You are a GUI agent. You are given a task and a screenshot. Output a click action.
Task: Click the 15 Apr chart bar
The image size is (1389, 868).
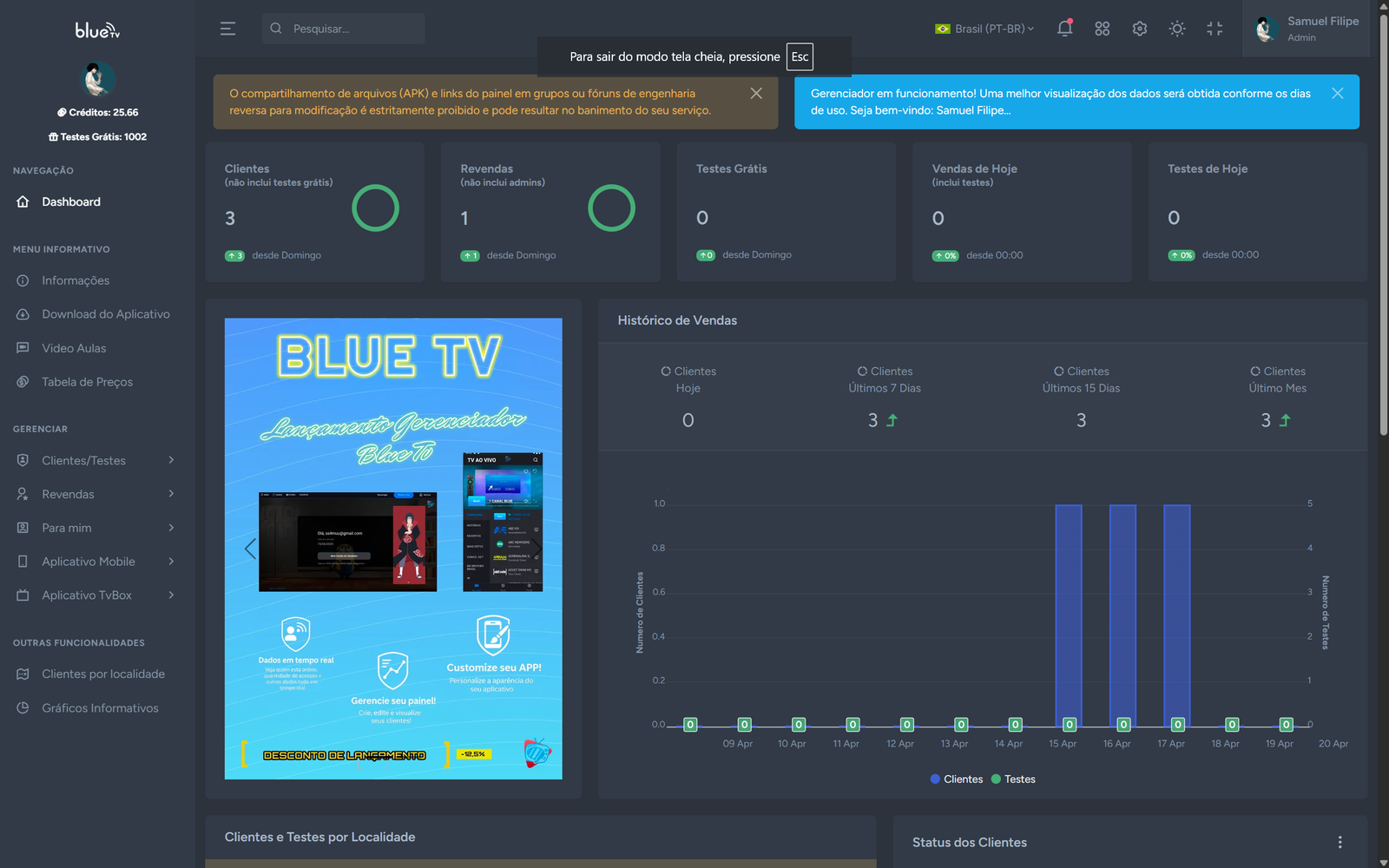point(1069,615)
